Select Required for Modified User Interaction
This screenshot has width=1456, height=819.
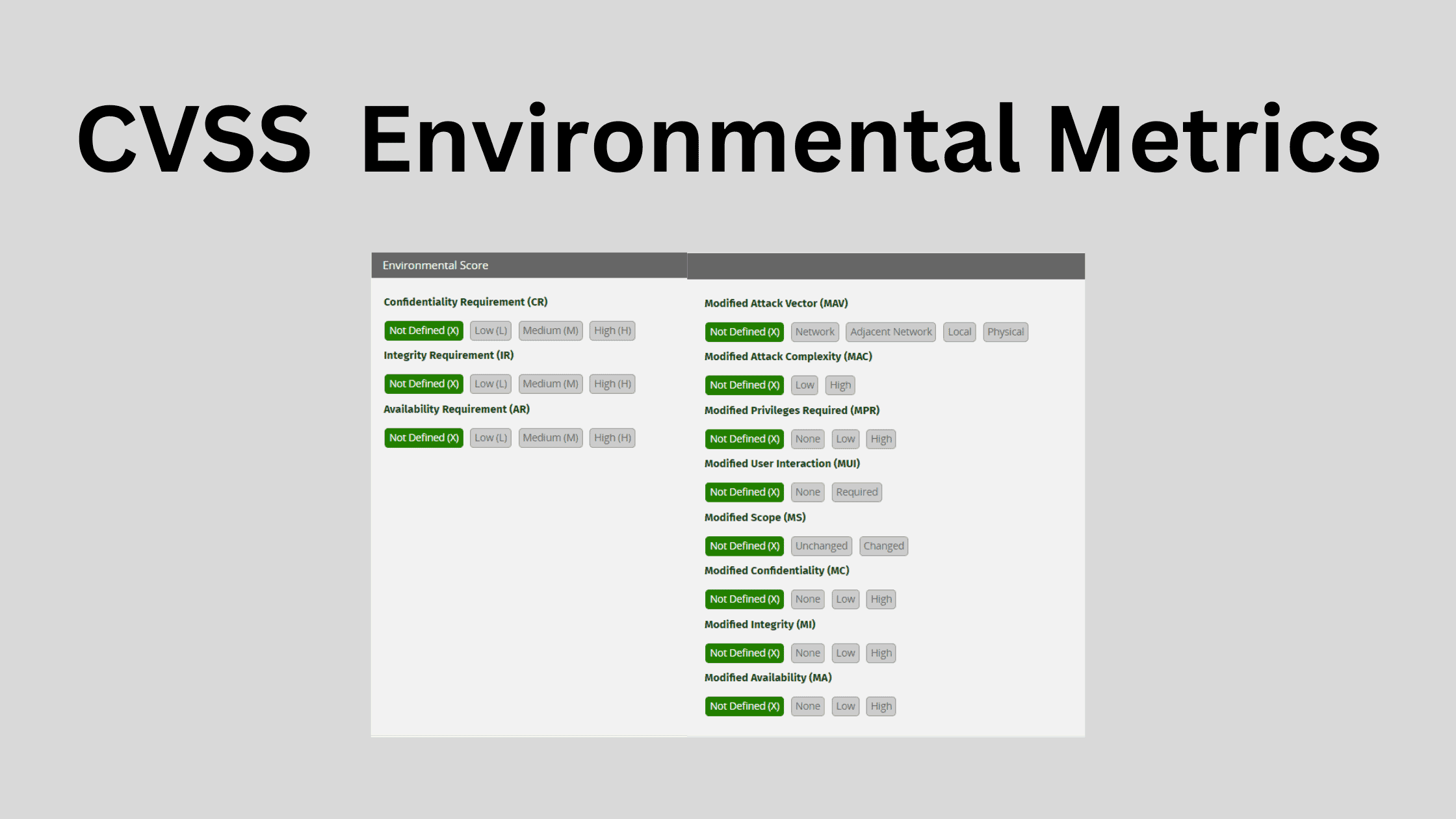click(x=856, y=492)
